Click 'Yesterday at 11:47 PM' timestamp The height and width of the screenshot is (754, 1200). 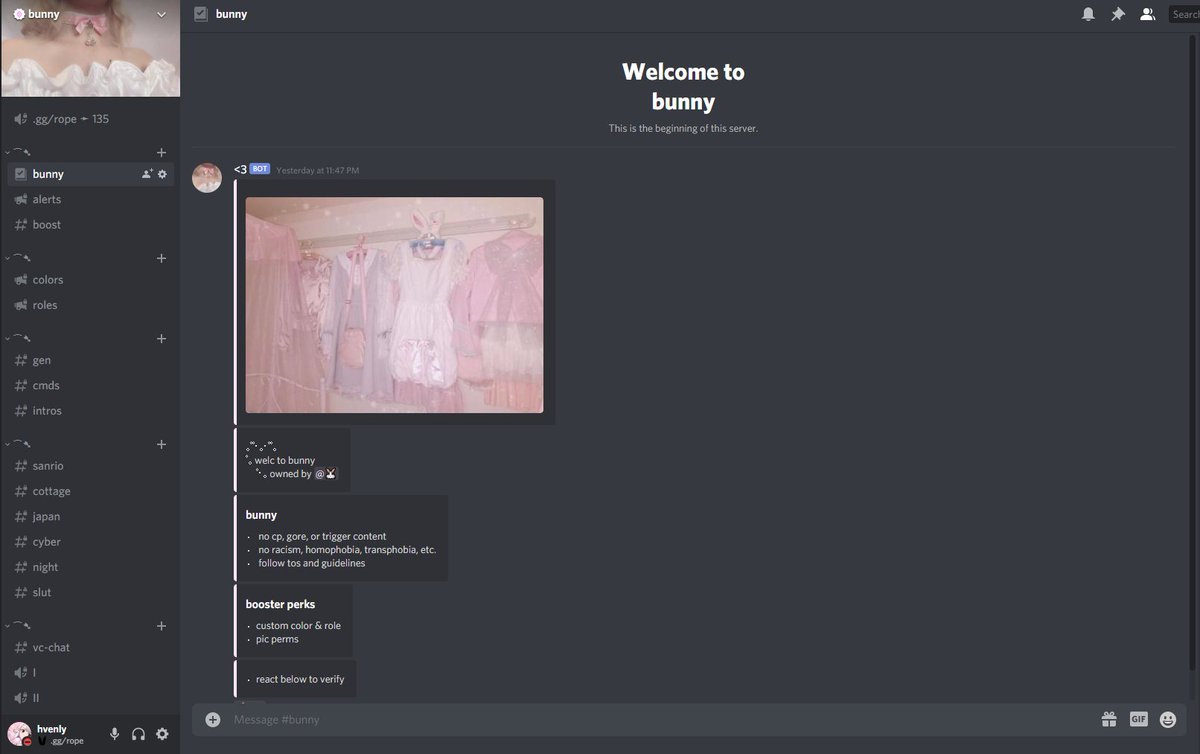coord(317,170)
